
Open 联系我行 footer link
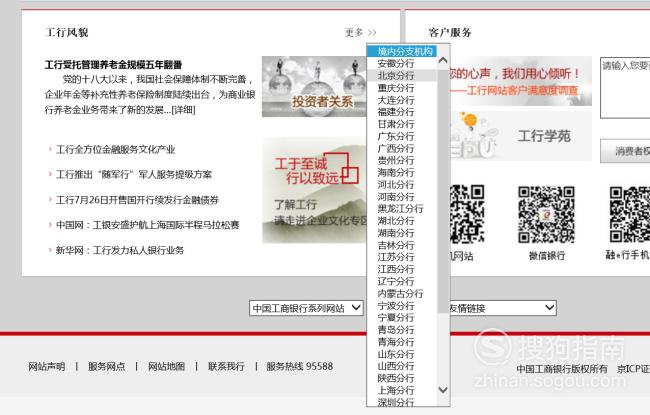click(226, 366)
